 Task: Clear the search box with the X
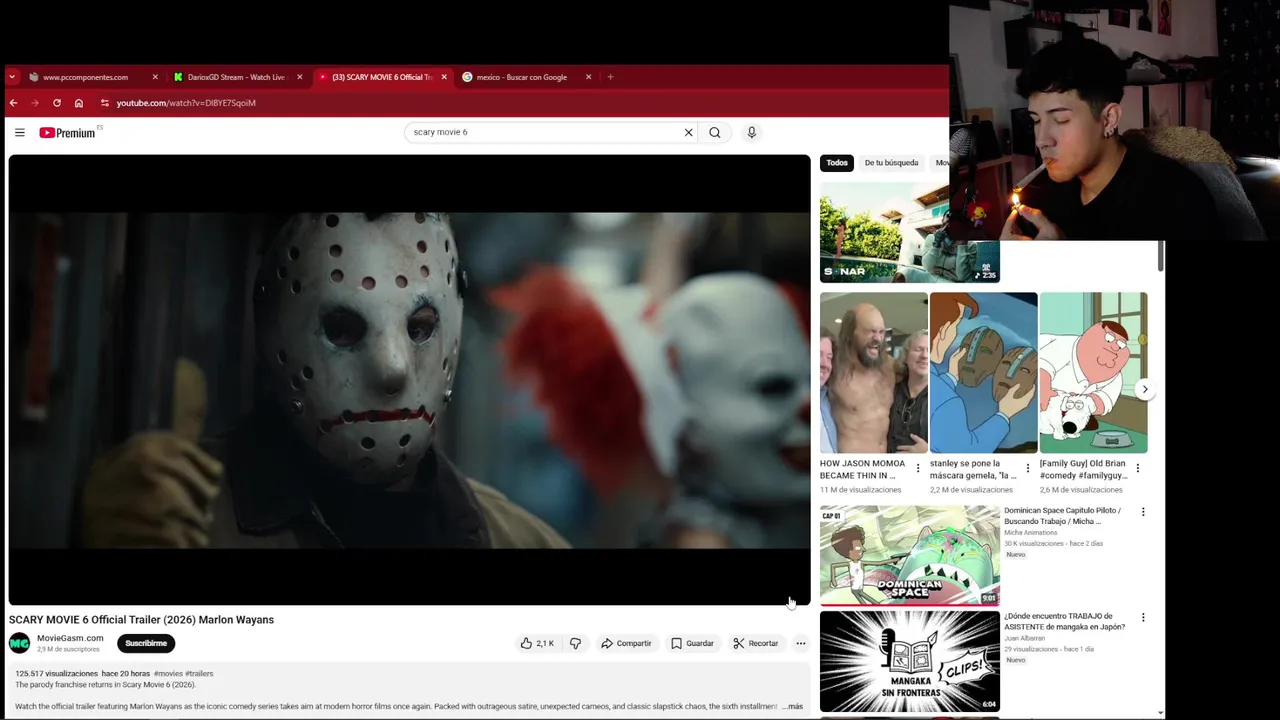pos(688,132)
